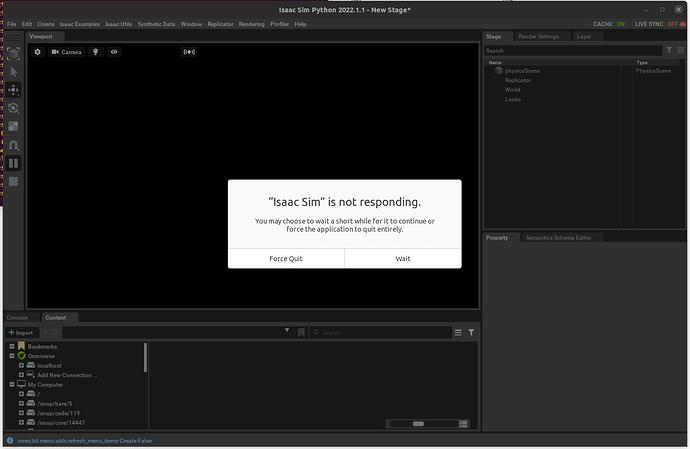Click the Name column header in Stage
This screenshot has height=449, width=690.
point(495,63)
